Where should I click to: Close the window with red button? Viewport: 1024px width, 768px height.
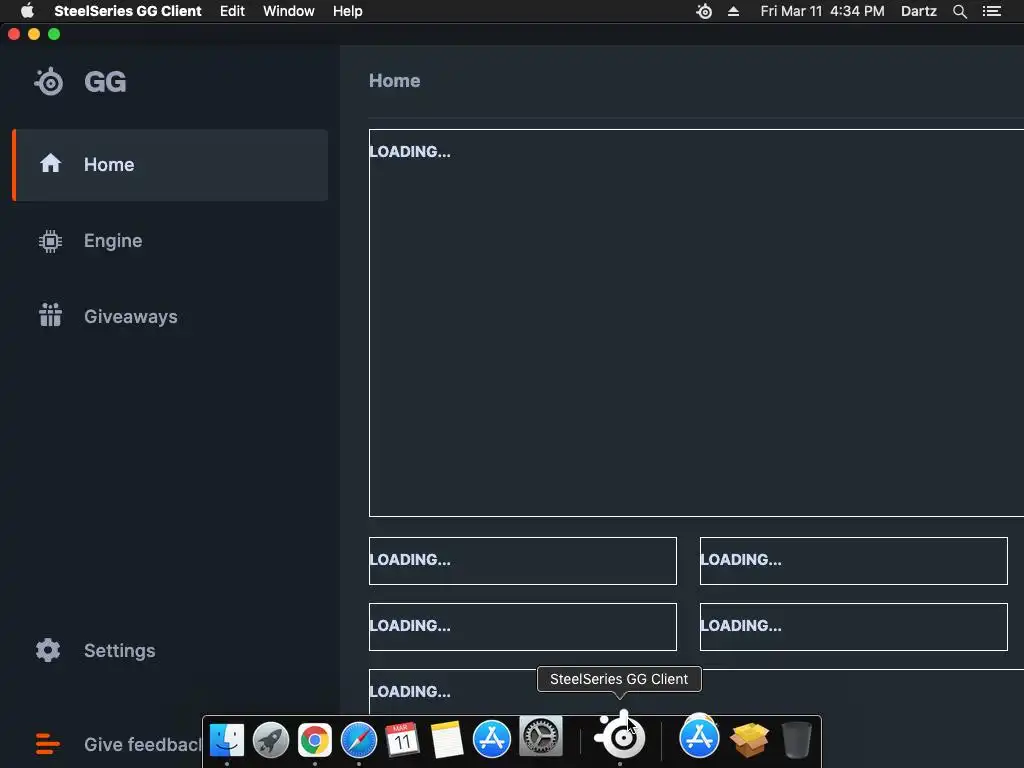tap(14, 34)
